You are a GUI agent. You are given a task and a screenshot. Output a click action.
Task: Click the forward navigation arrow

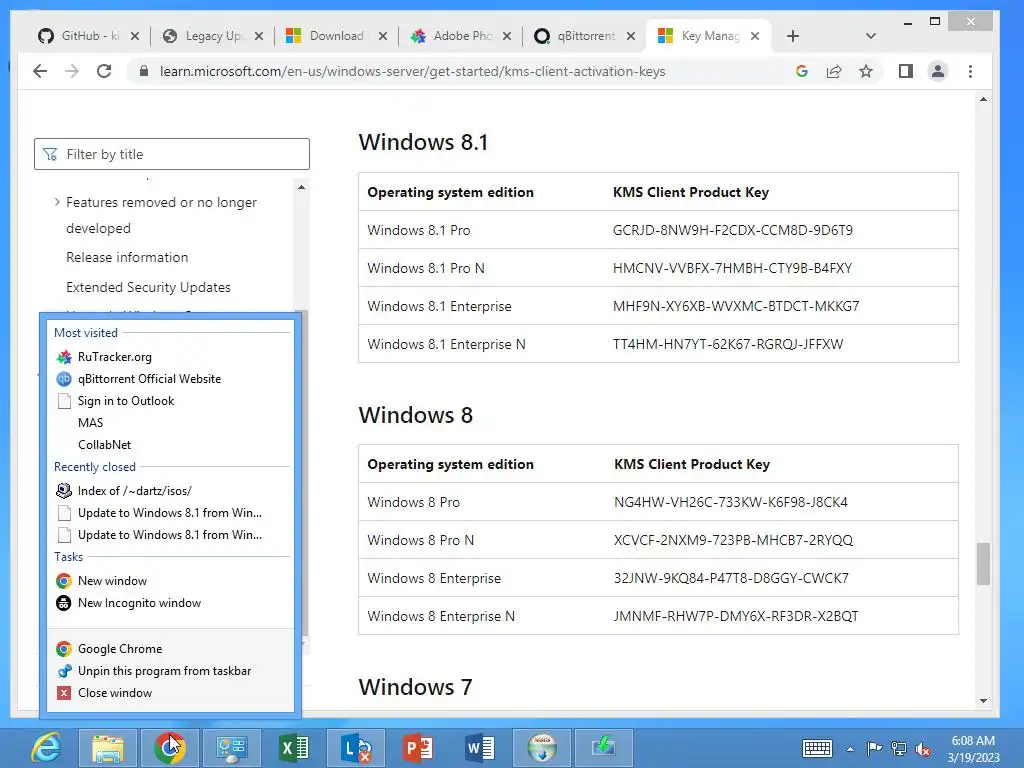(72, 71)
